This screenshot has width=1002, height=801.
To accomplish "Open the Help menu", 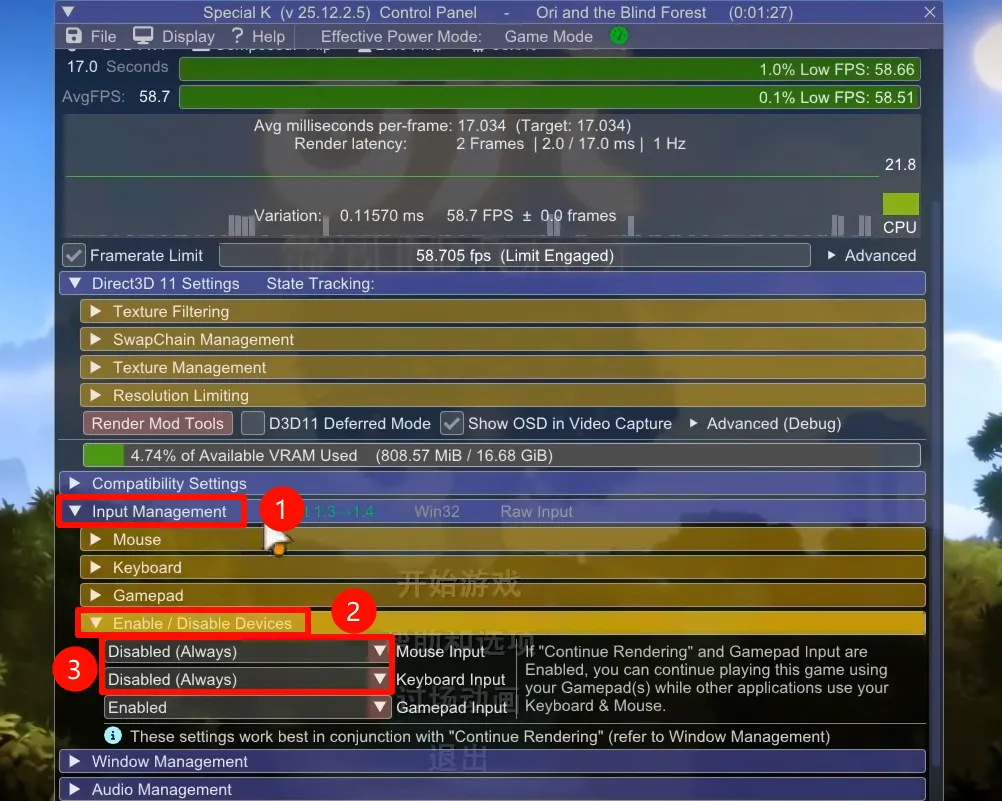I will 268,36.
